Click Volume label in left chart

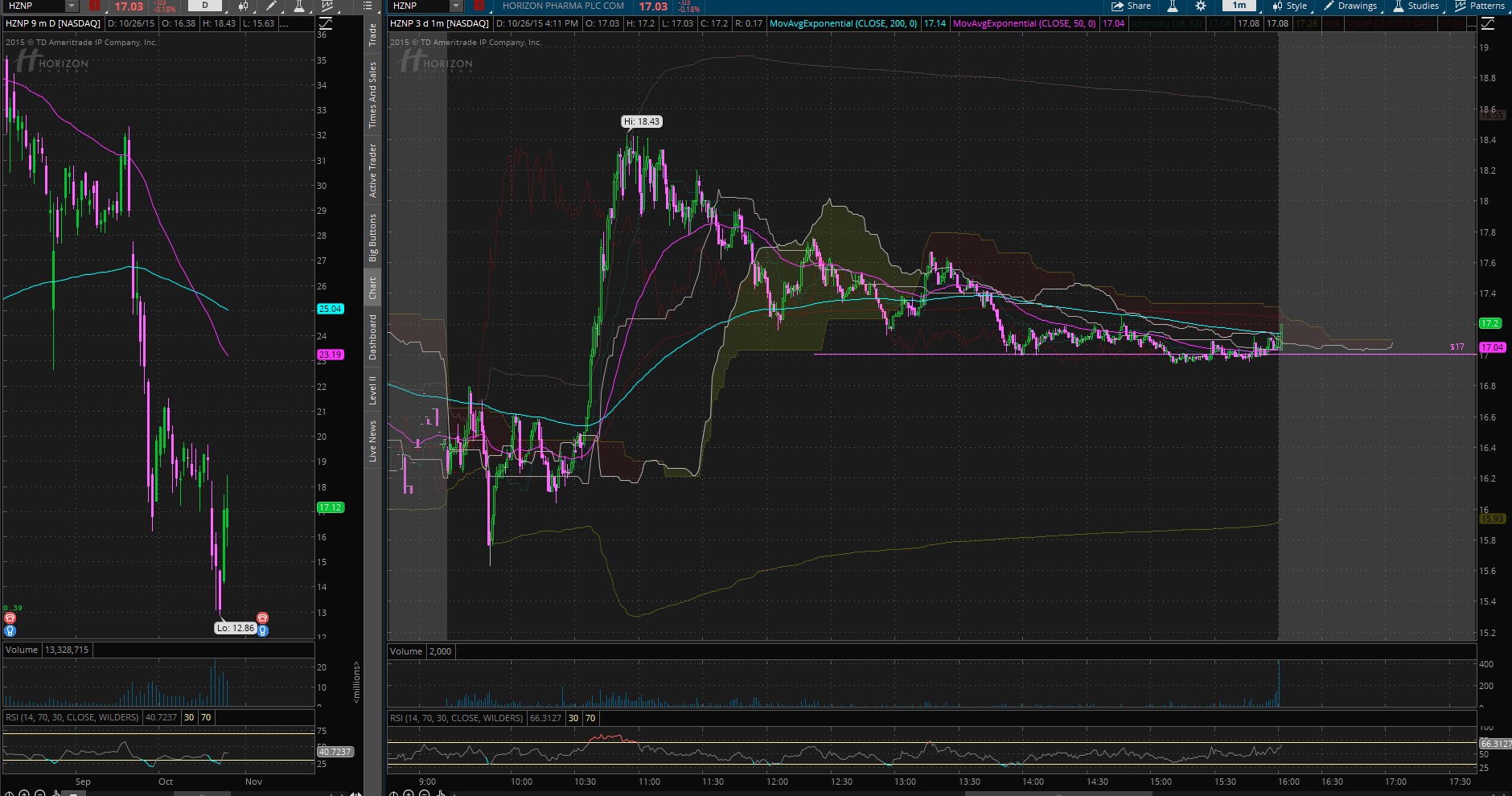click(x=22, y=650)
